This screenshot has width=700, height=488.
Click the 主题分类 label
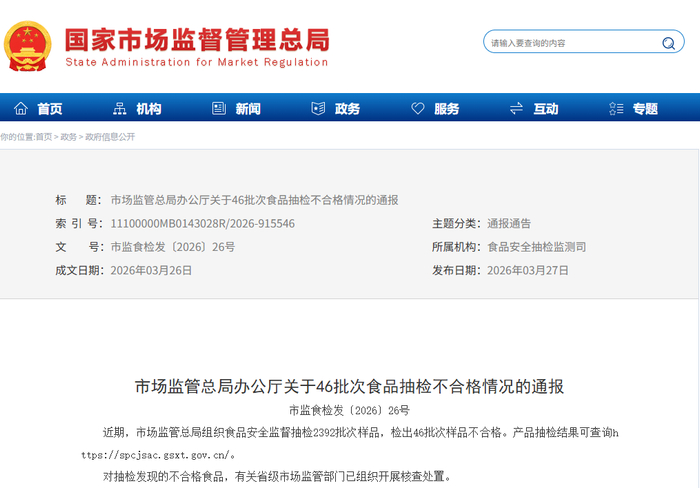point(456,223)
